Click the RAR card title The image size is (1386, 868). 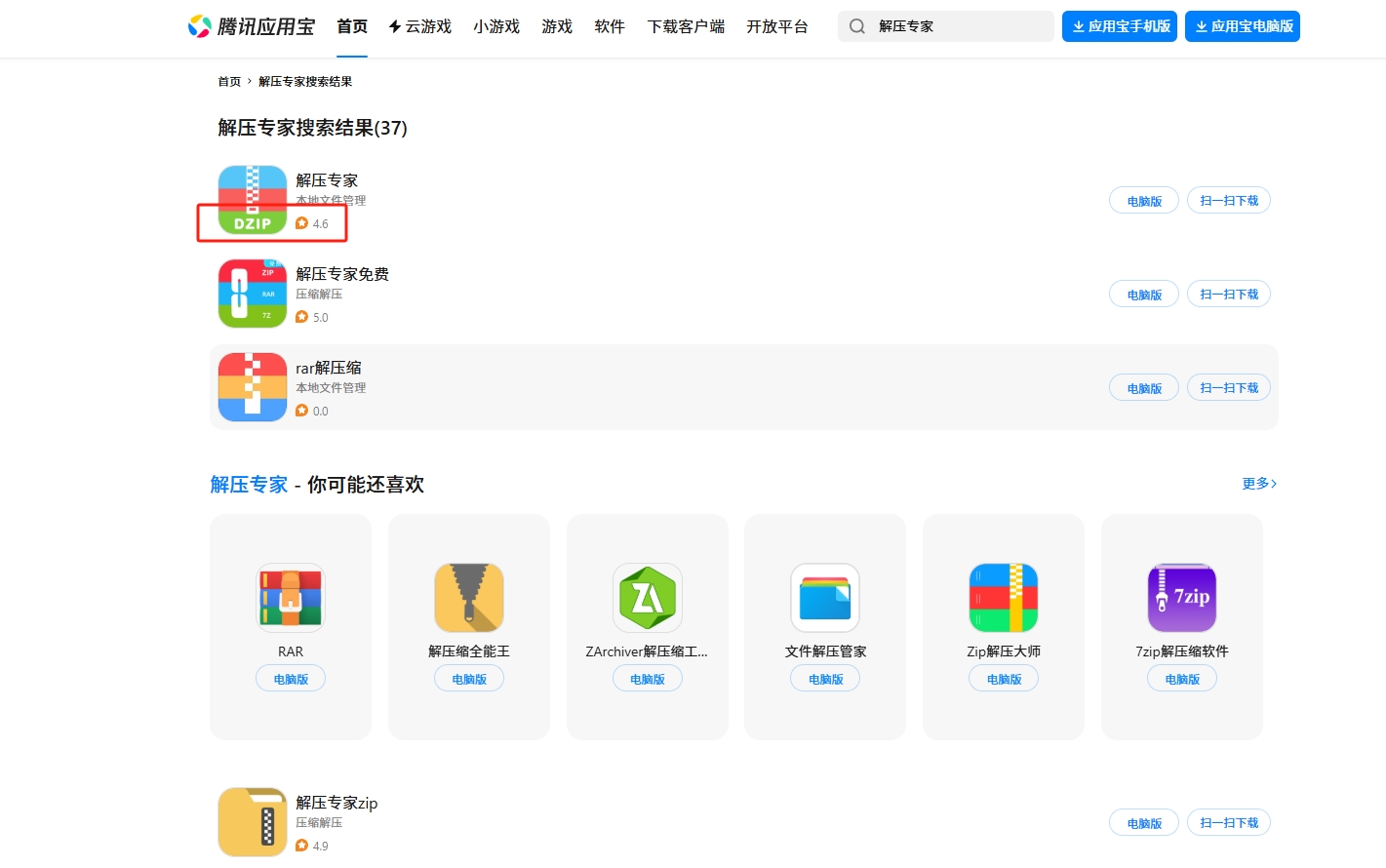291,651
